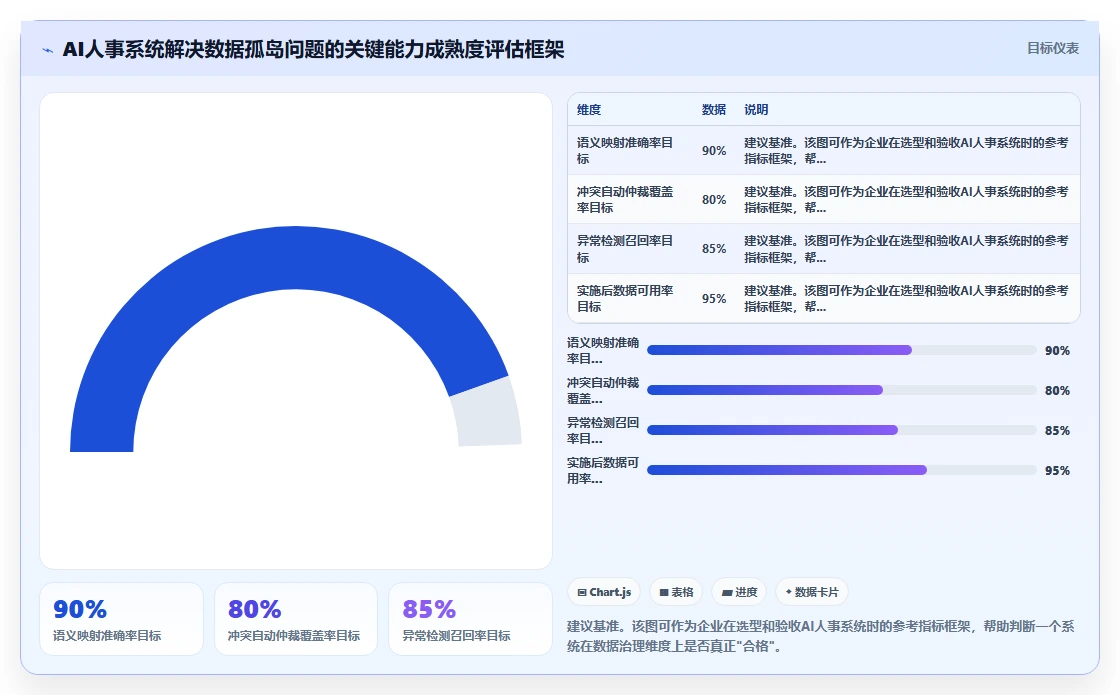This screenshot has height=695, width=1120.
Task: Click the 维度 column header
Action: click(x=589, y=109)
